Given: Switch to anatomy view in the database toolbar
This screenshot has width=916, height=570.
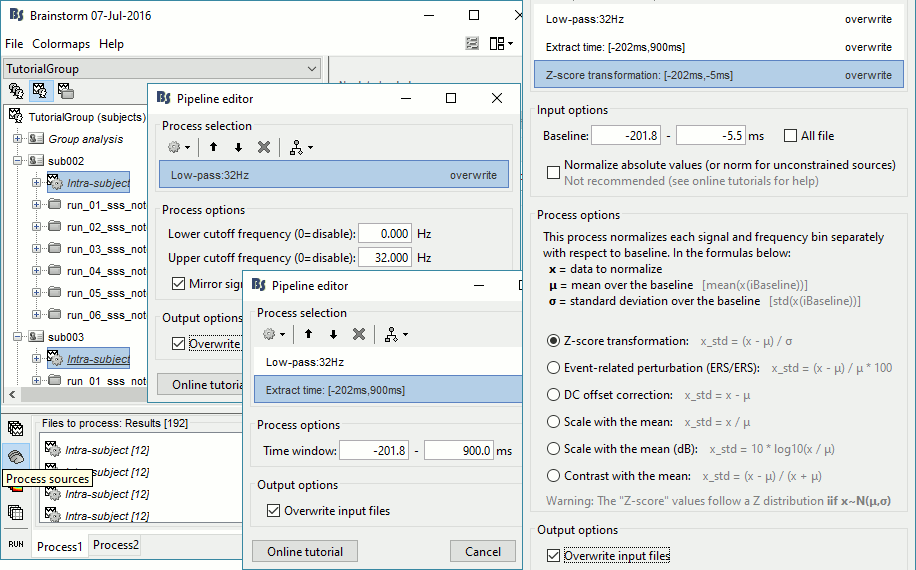Looking at the screenshot, I should (16, 91).
